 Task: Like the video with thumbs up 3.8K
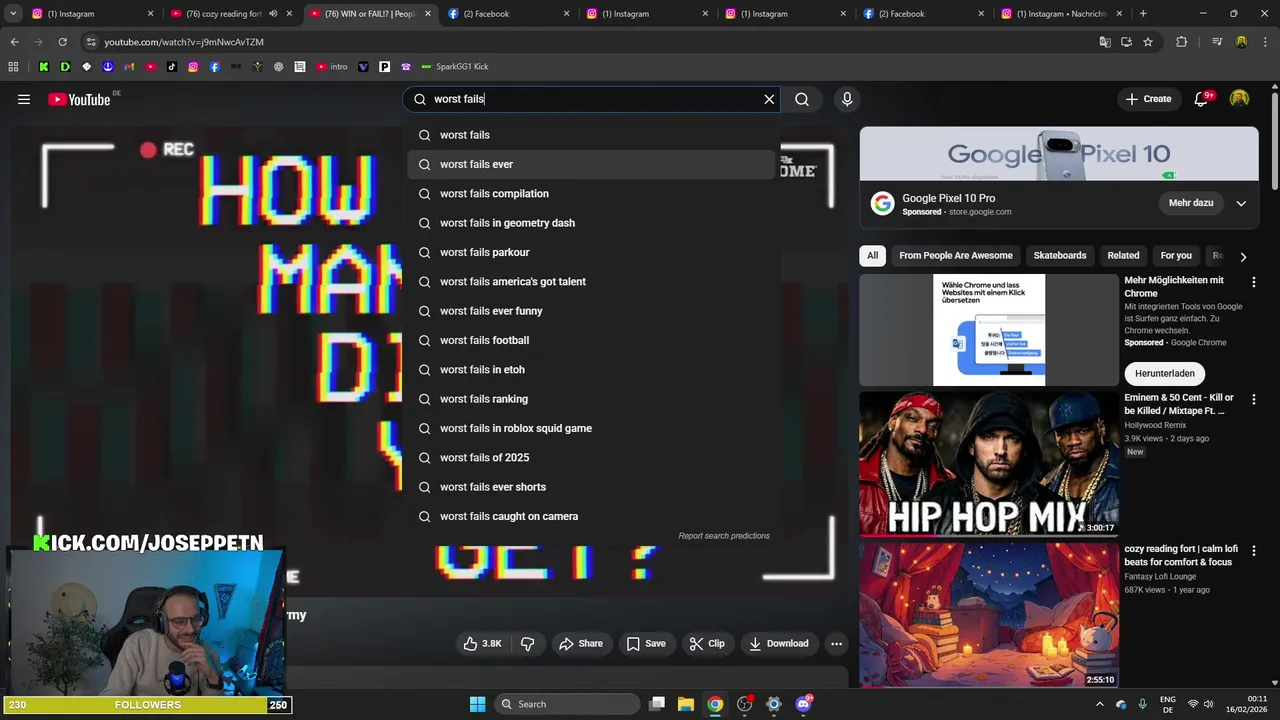pos(482,644)
